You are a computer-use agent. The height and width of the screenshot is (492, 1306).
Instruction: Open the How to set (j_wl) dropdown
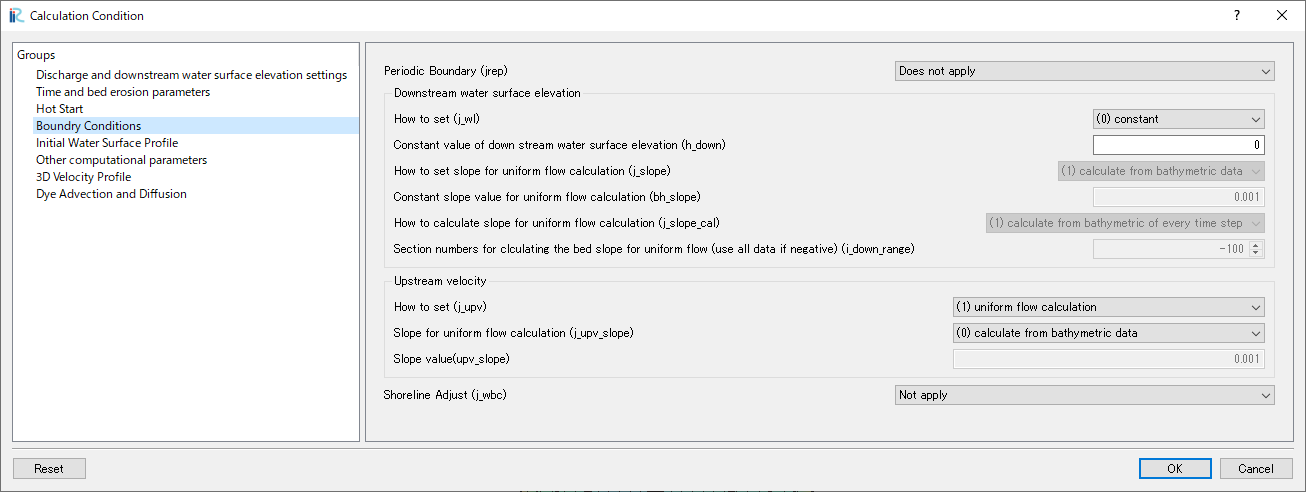point(1178,119)
